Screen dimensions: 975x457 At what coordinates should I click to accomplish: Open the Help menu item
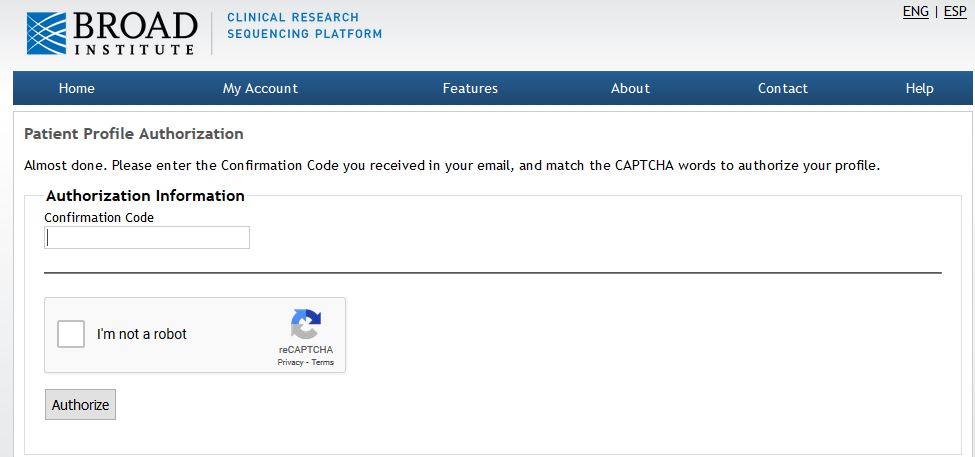point(919,88)
